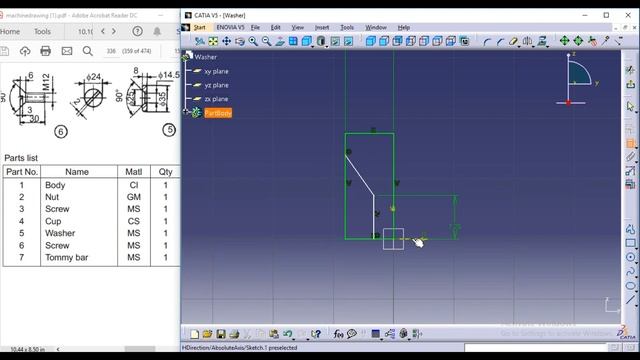Select the Mirror tool
This screenshot has width=640, height=360.
[527, 41]
